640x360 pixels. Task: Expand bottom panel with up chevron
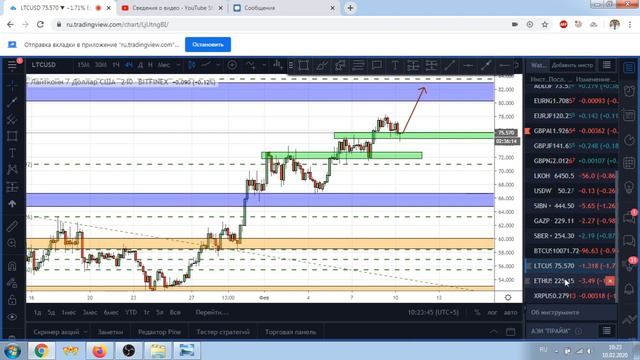493,331
